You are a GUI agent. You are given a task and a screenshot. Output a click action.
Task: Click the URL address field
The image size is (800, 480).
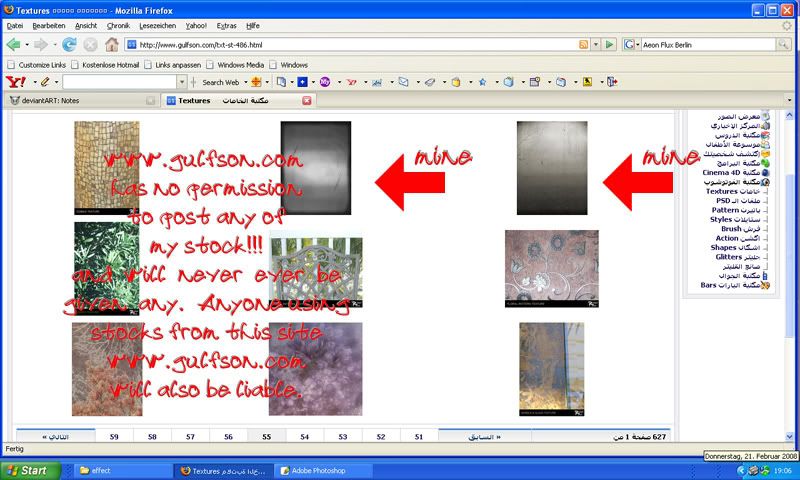(350, 45)
